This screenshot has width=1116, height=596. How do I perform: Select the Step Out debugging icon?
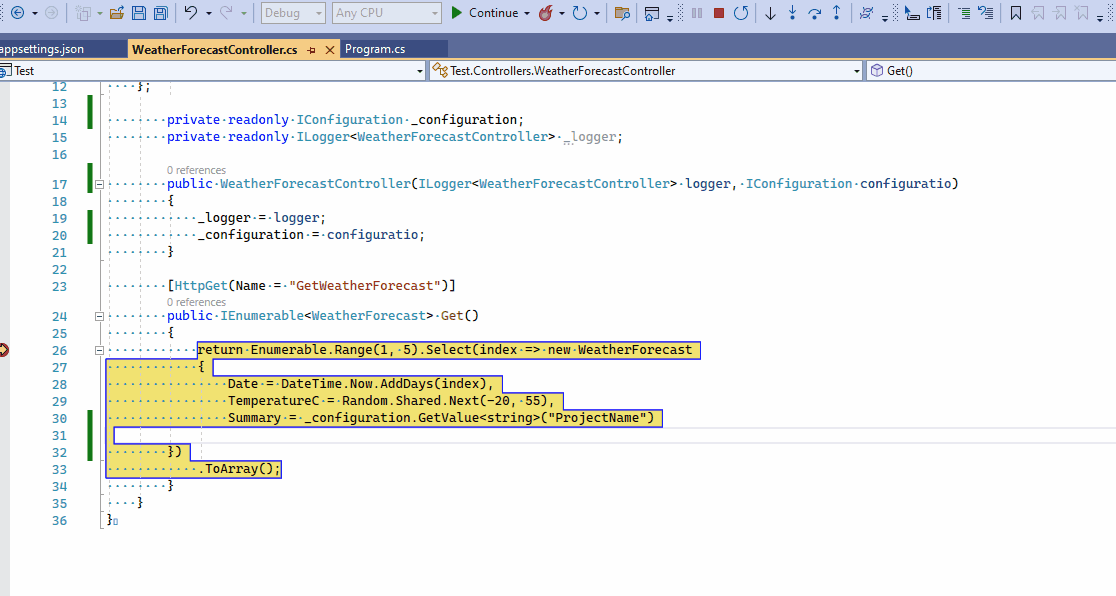(836, 13)
